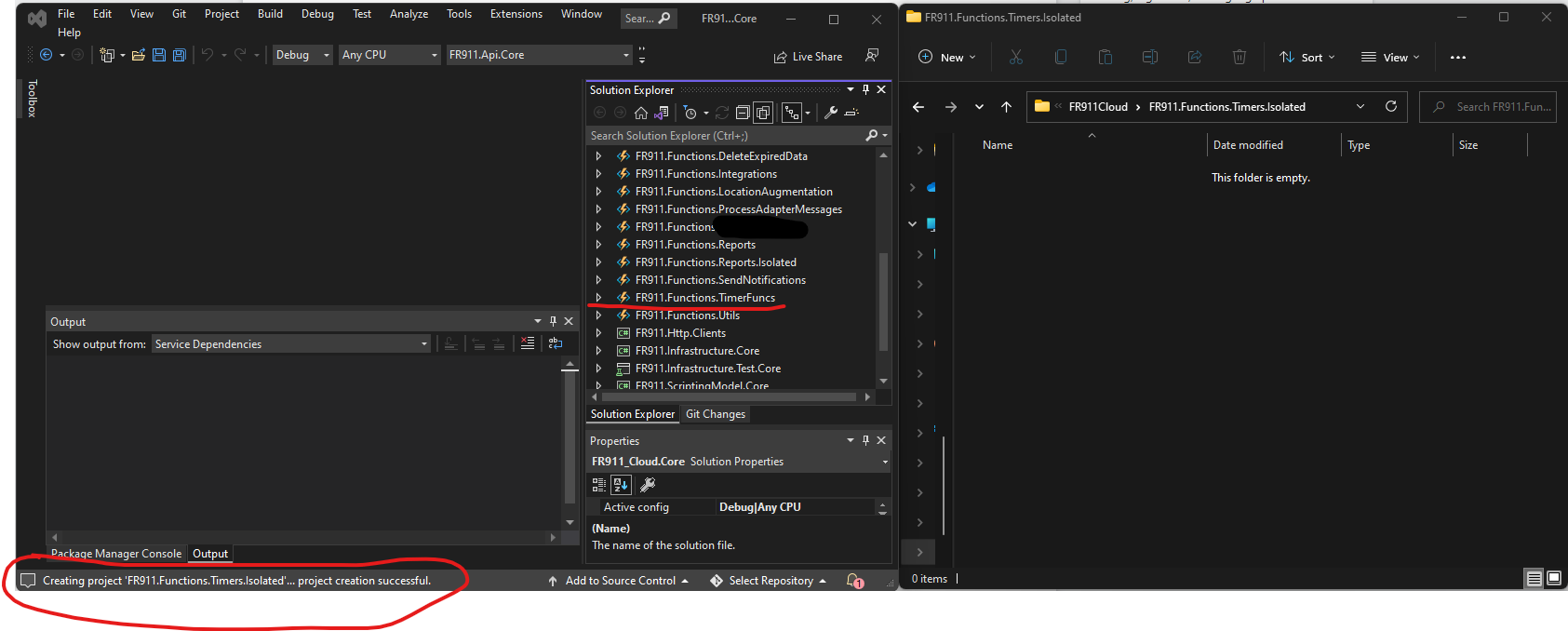The width and height of the screenshot is (1568, 631).
Task: Open Sort menu in File Explorer
Action: click(x=1307, y=57)
